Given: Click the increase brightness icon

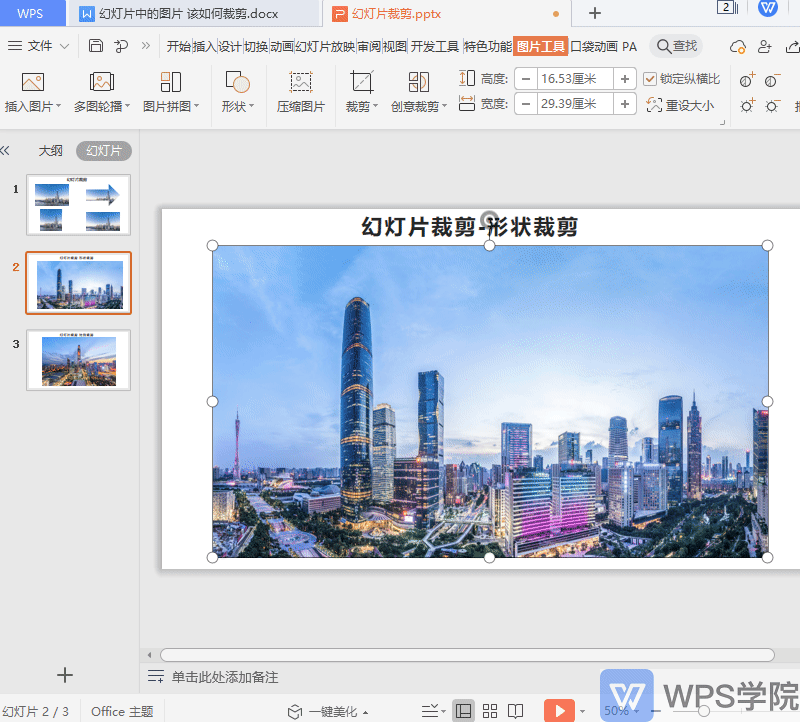Looking at the screenshot, I should [747, 105].
